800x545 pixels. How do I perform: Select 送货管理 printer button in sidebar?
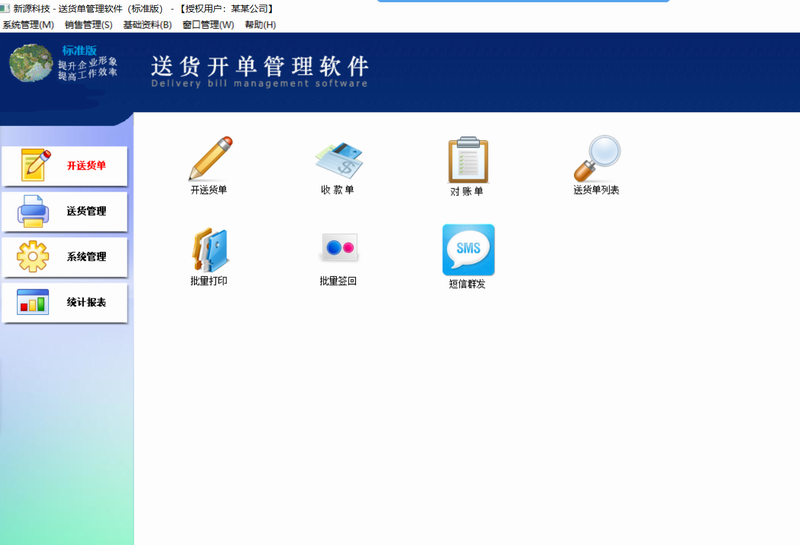pos(66,211)
